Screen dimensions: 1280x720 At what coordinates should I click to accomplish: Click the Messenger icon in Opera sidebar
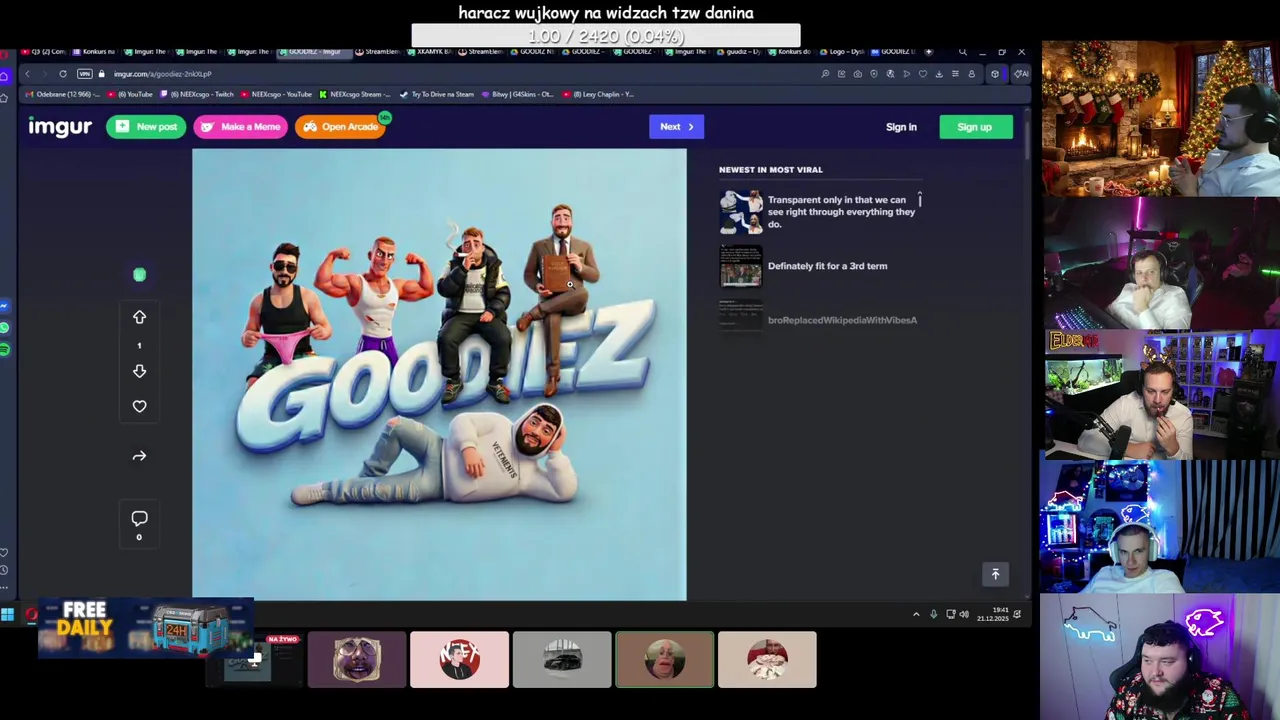click(5, 306)
